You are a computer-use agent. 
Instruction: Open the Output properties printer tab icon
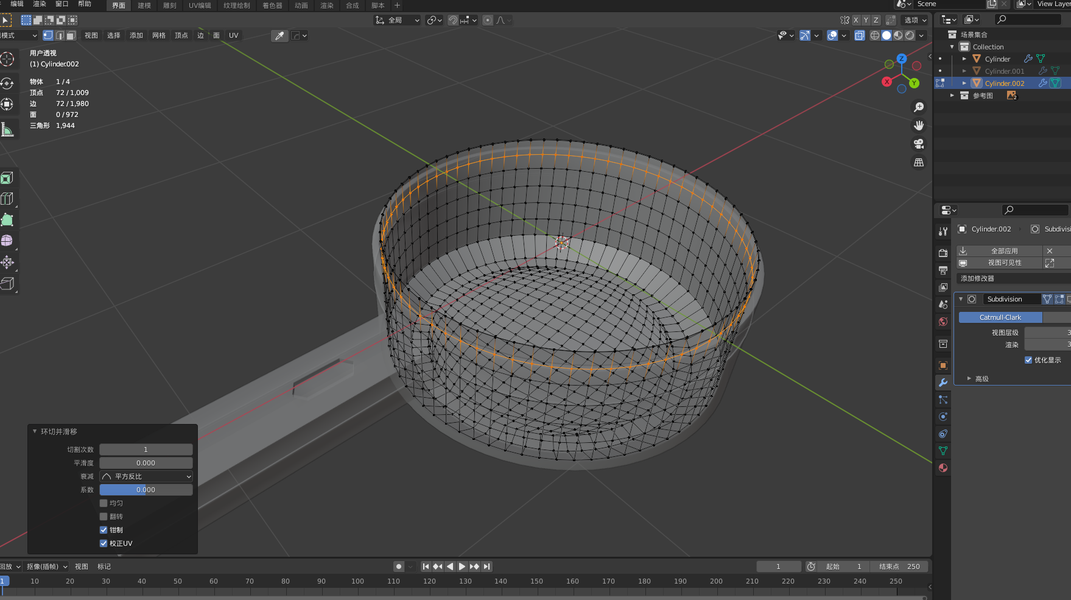click(x=943, y=270)
